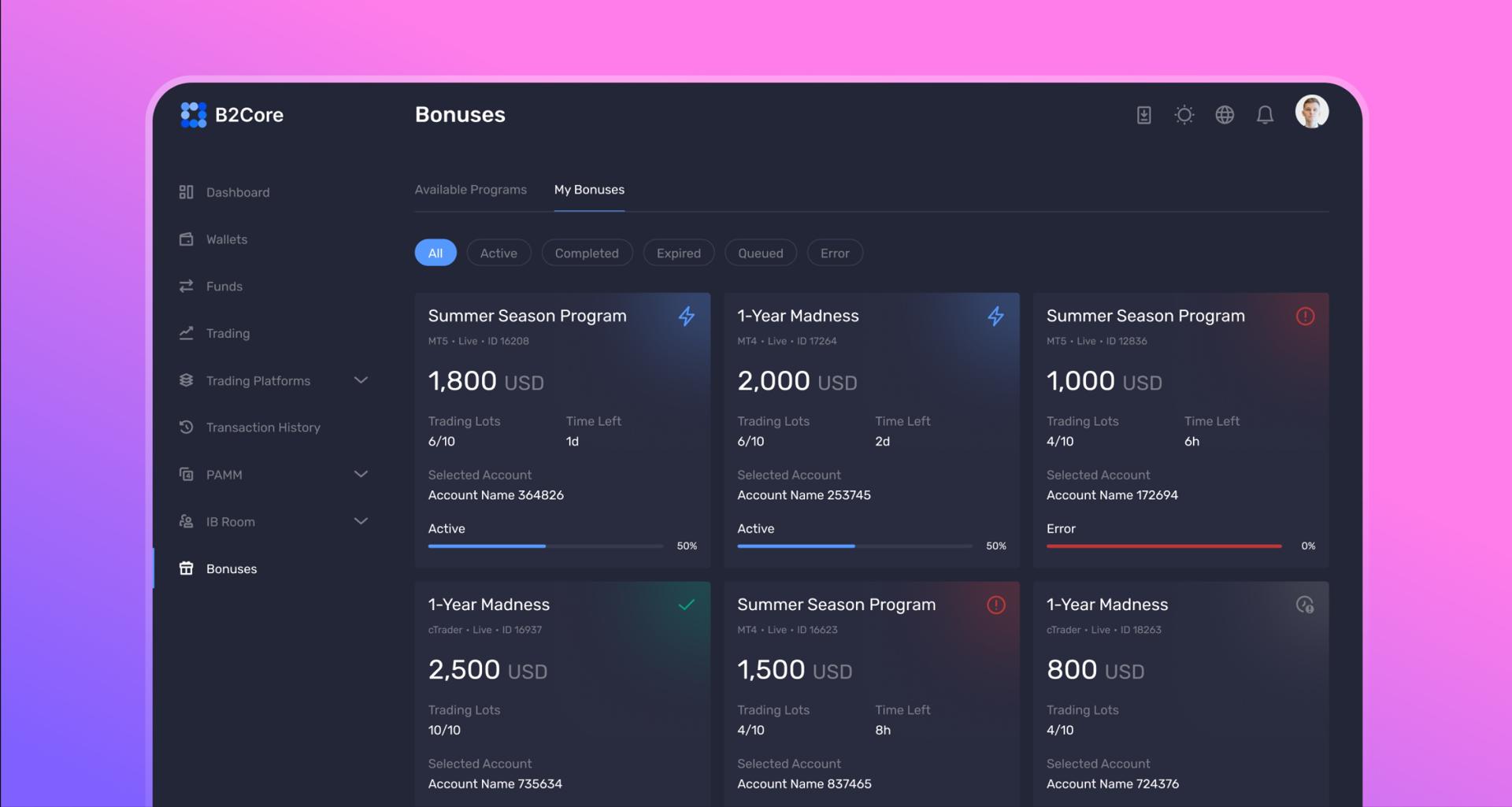The width and height of the screenshot is (1512, 807).
Task: Toggle light theme with the sun icon
Action: click(x=1184, y=115)
